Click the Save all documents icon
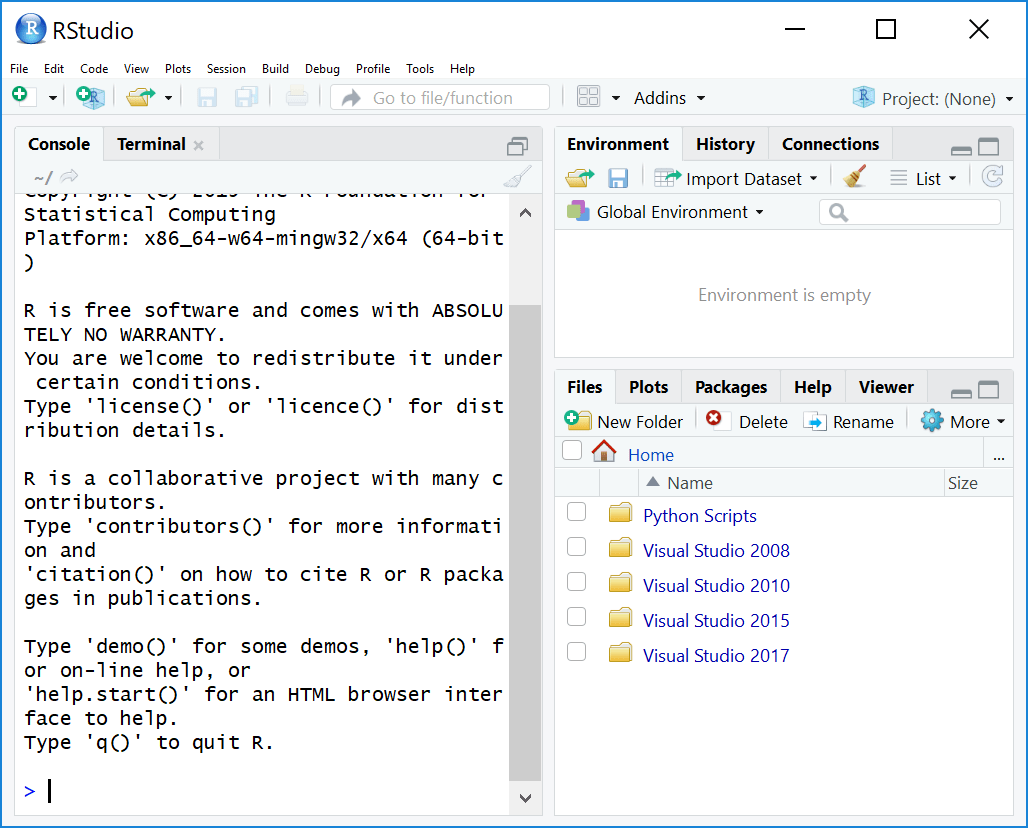The width and height of the screenshot is (1028, 828). [247, 98]
